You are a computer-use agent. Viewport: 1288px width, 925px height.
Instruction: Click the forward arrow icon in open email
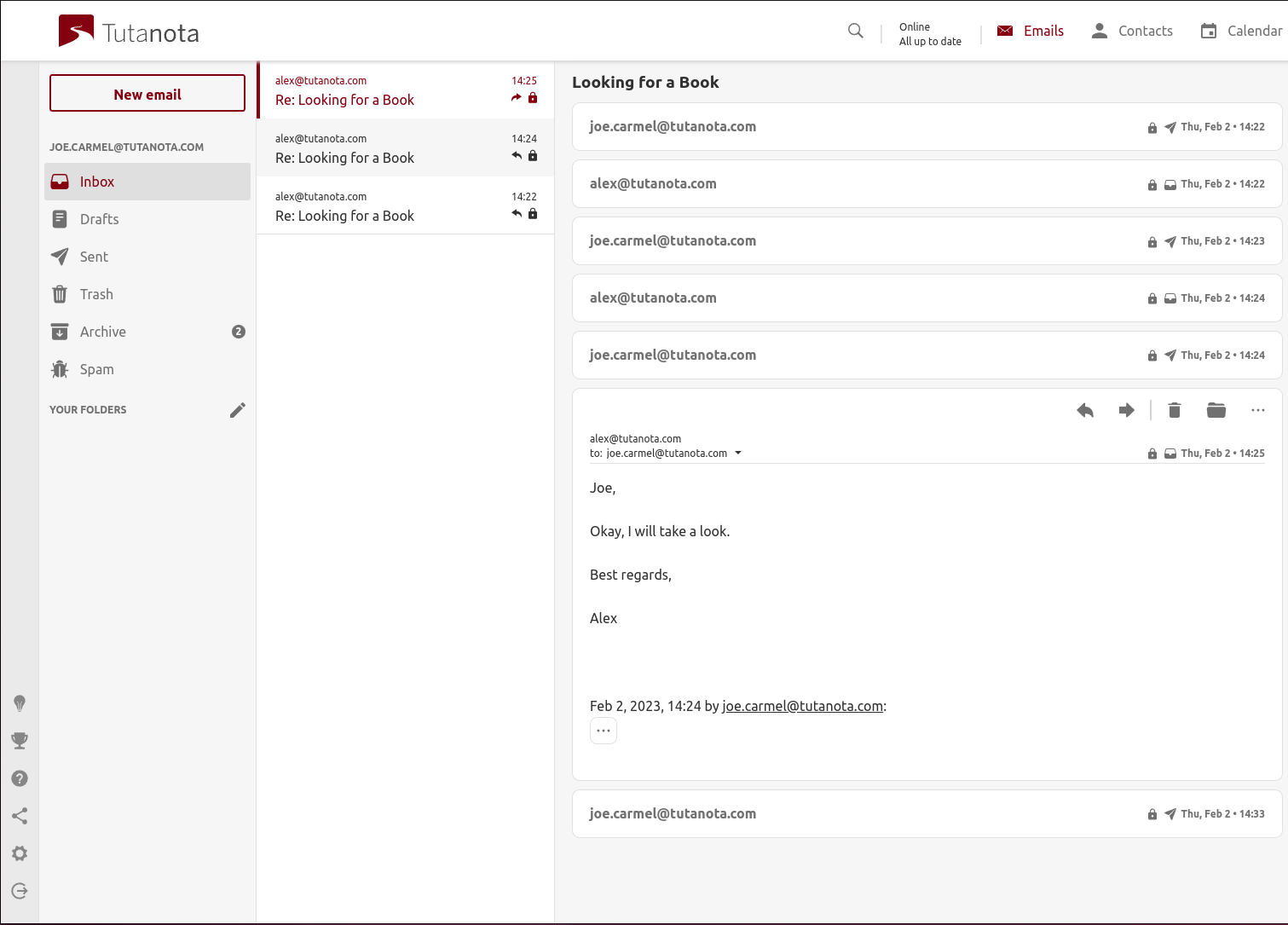(x=1127, y=411)
